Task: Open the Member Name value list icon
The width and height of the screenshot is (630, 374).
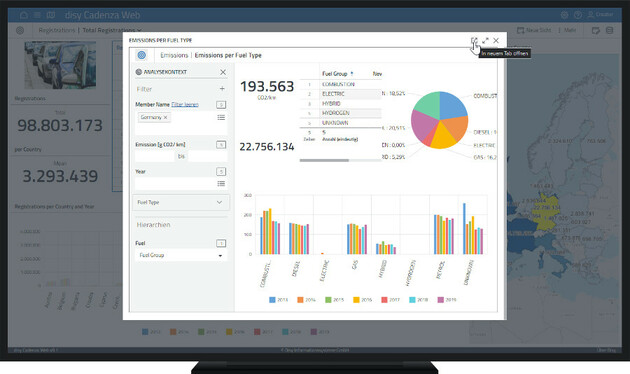Action: (x=221, y=117)
